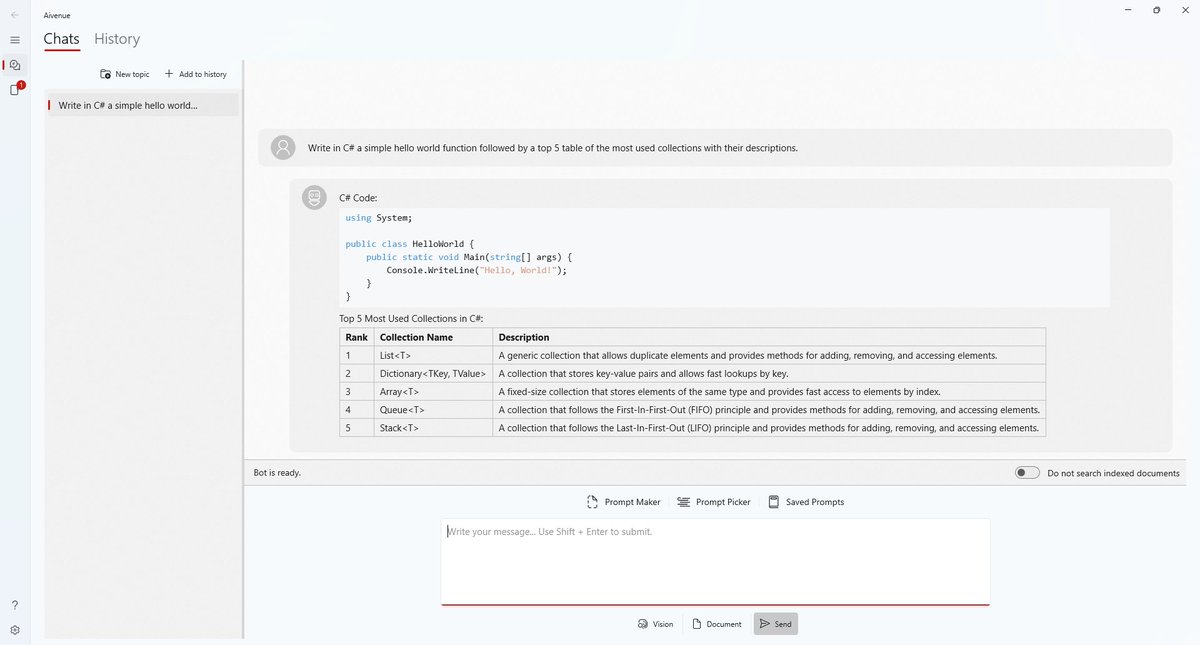The height and width of the screenshot is (645, 1200).
Task: Switch to the Chats tab
Action: tap(61, 39)
